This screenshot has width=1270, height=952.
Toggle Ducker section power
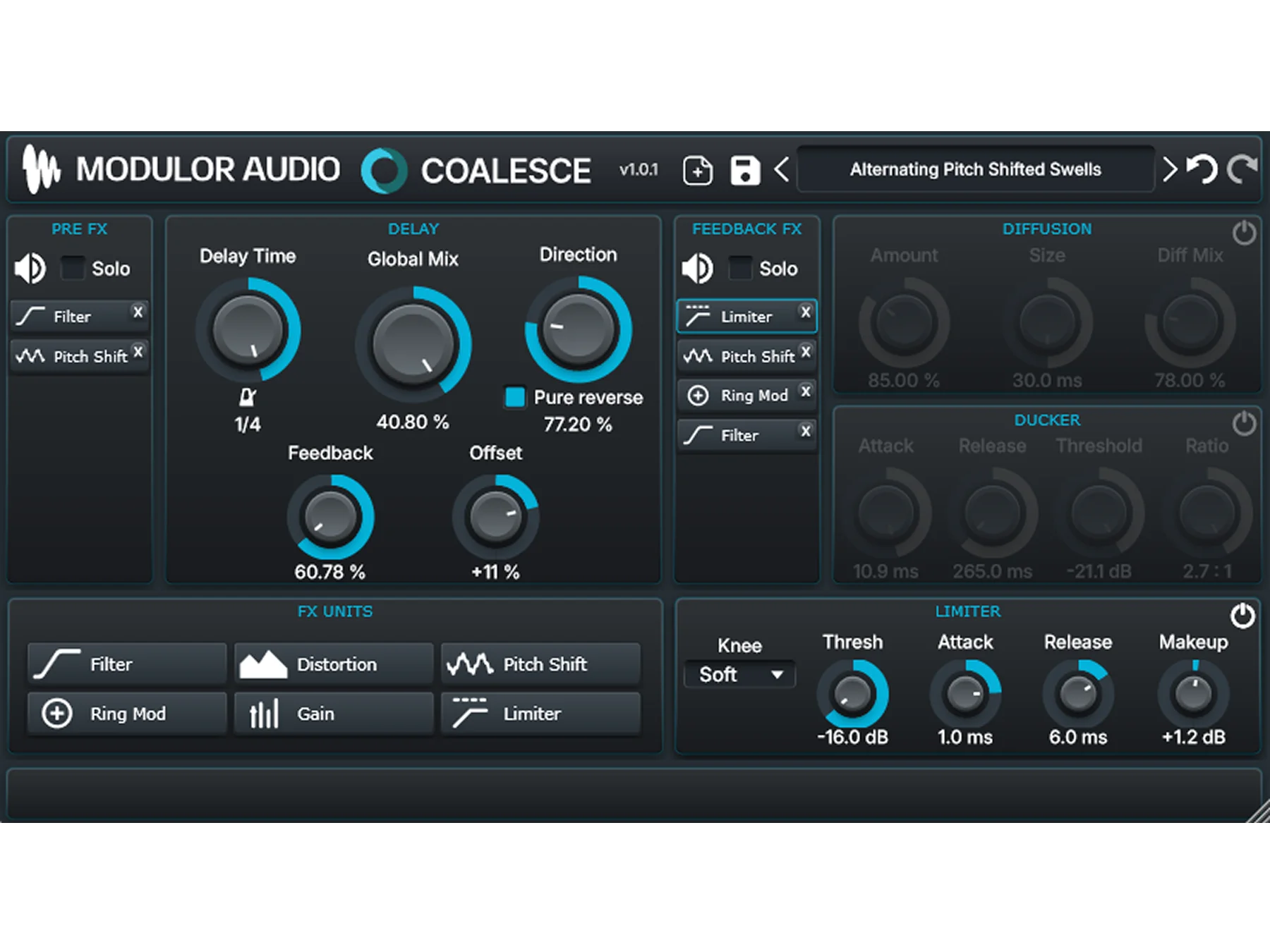(x=1244, y=423)
